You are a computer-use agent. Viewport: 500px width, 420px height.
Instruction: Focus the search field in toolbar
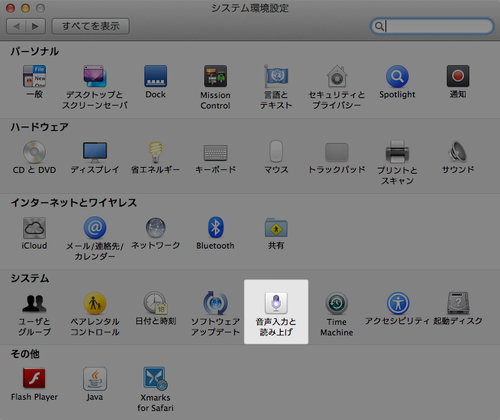[x=432, y=26]
